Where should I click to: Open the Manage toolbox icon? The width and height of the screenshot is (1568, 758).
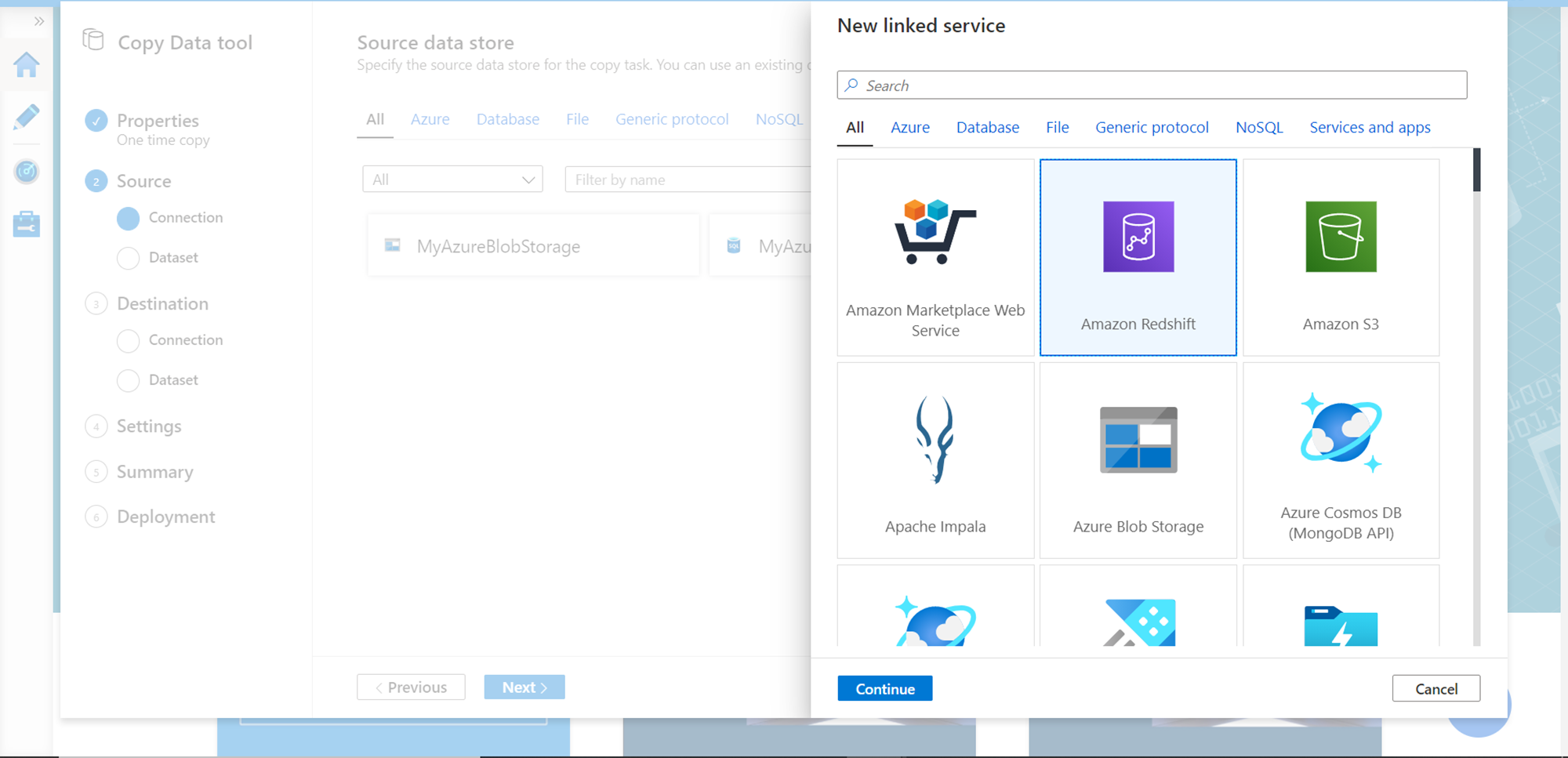tap(26, 223)
